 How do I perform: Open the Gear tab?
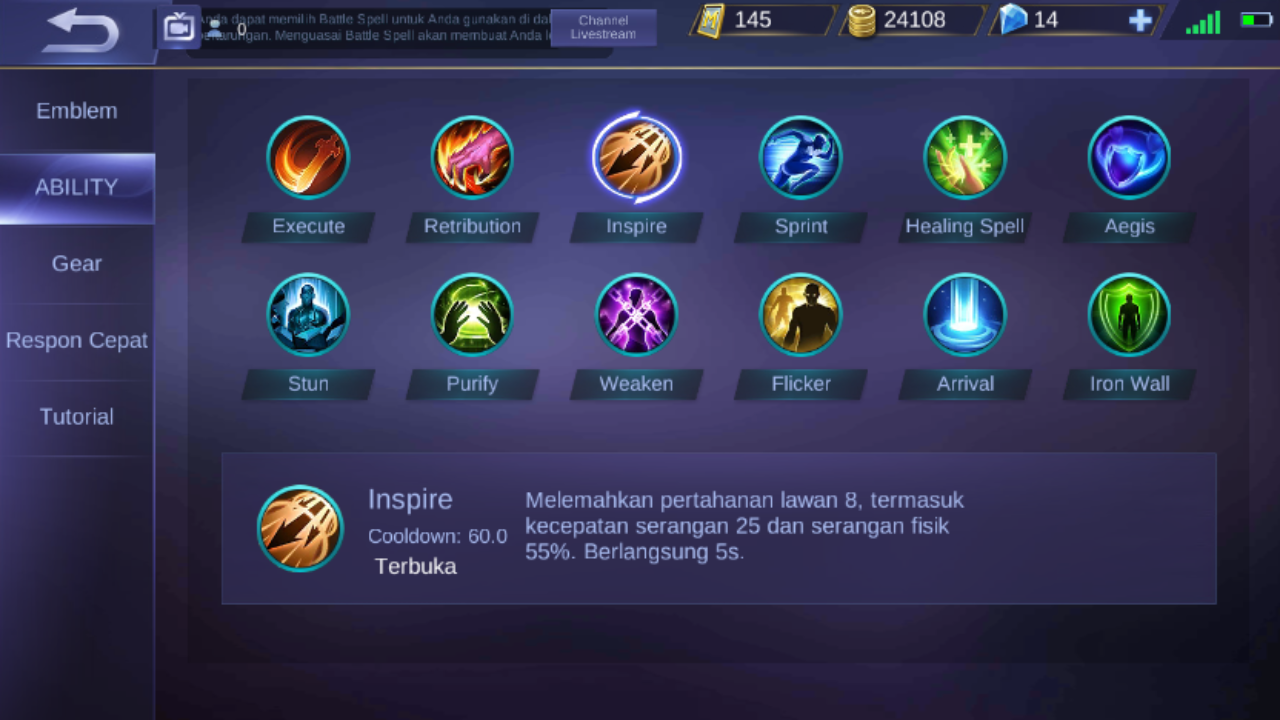pos(77,264)
